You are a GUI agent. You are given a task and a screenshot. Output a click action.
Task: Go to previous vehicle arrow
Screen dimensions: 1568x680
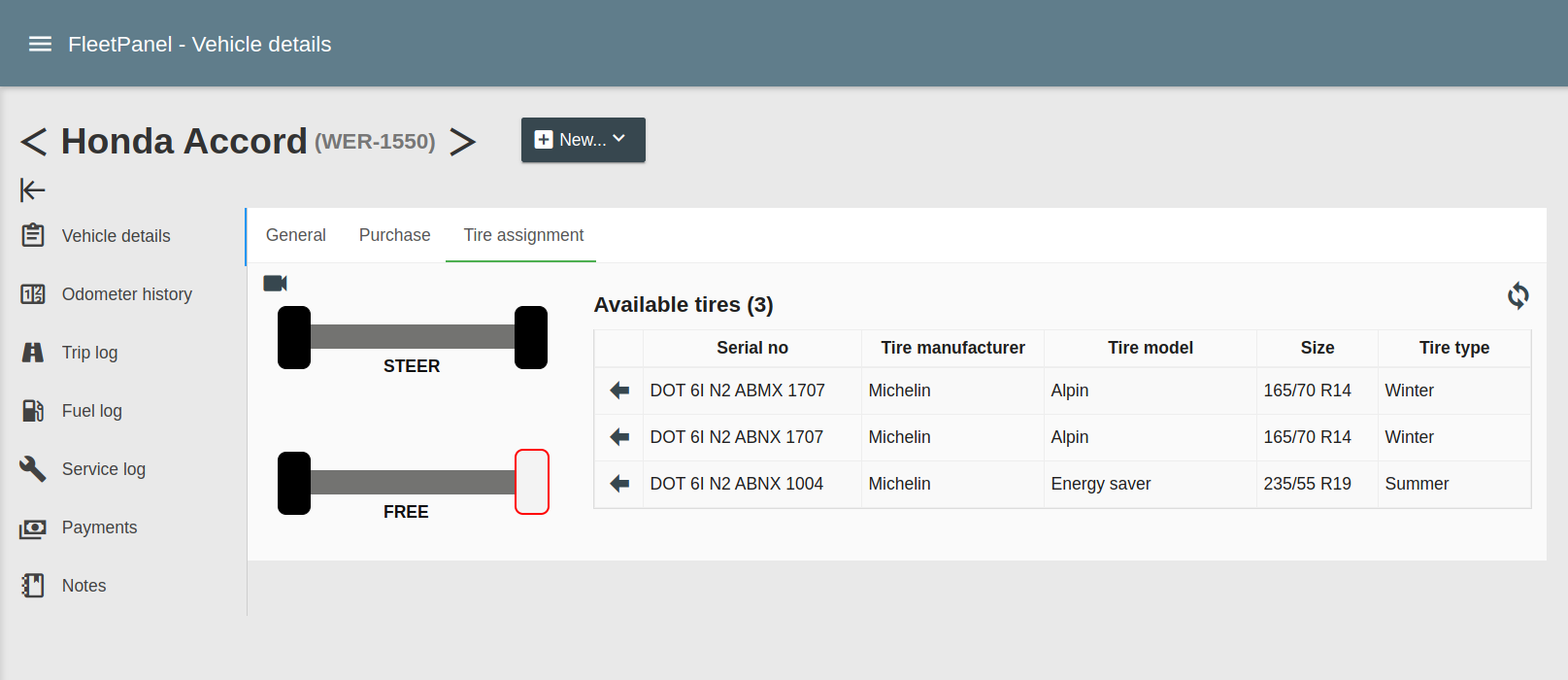[34, 142]
